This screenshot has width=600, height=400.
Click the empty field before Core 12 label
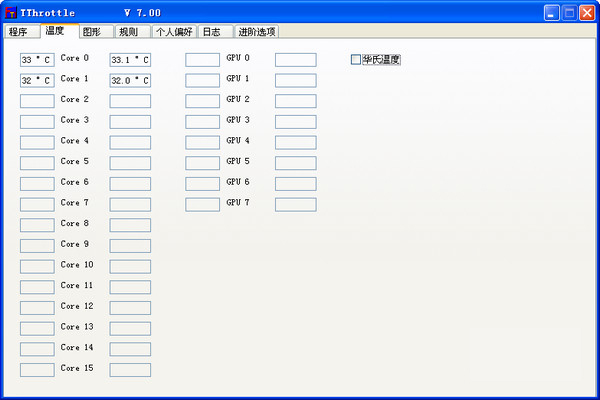[37, 308]
